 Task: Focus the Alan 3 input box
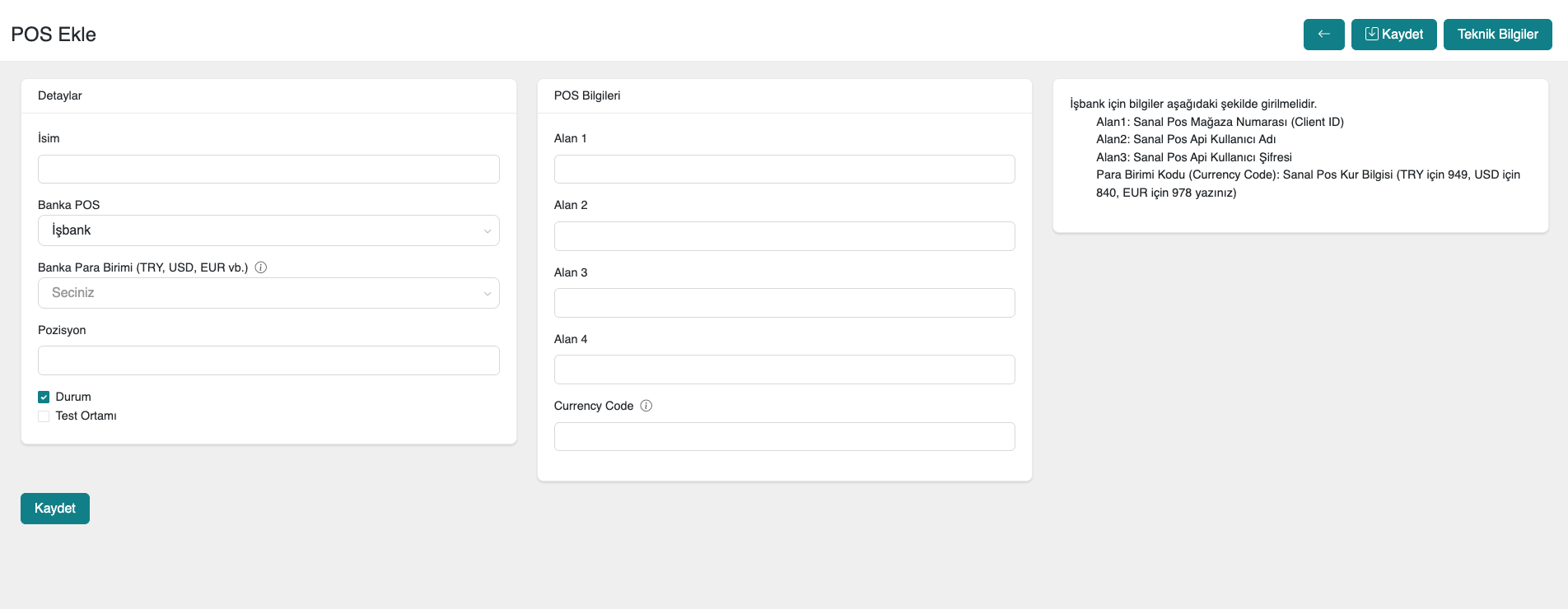pos(784,303)
